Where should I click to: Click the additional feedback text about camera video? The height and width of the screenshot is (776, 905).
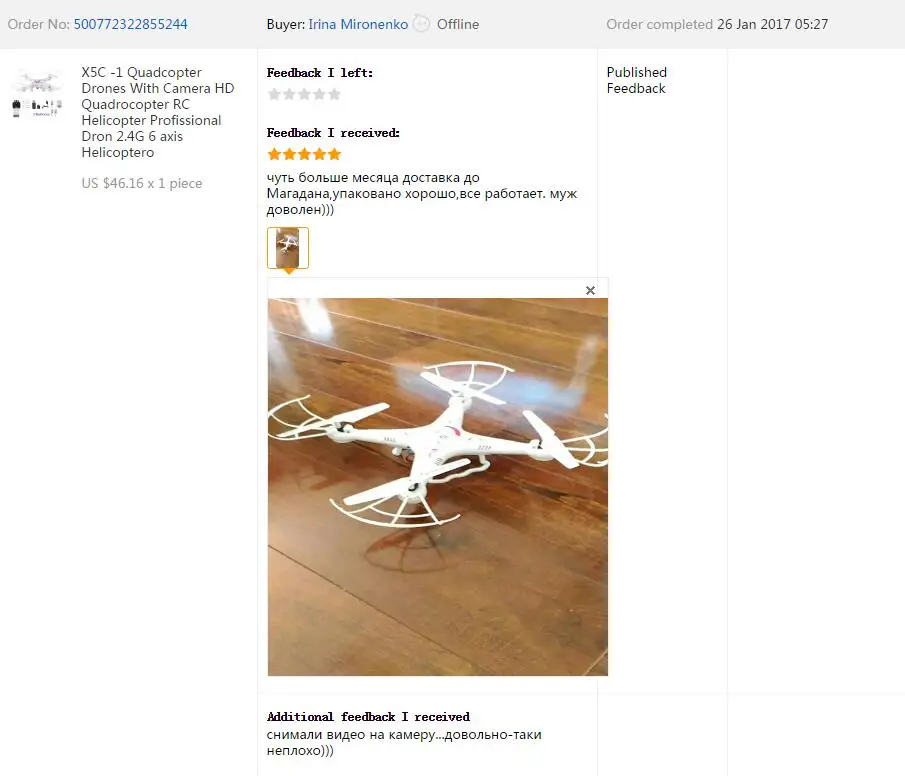tap(404, 743)
